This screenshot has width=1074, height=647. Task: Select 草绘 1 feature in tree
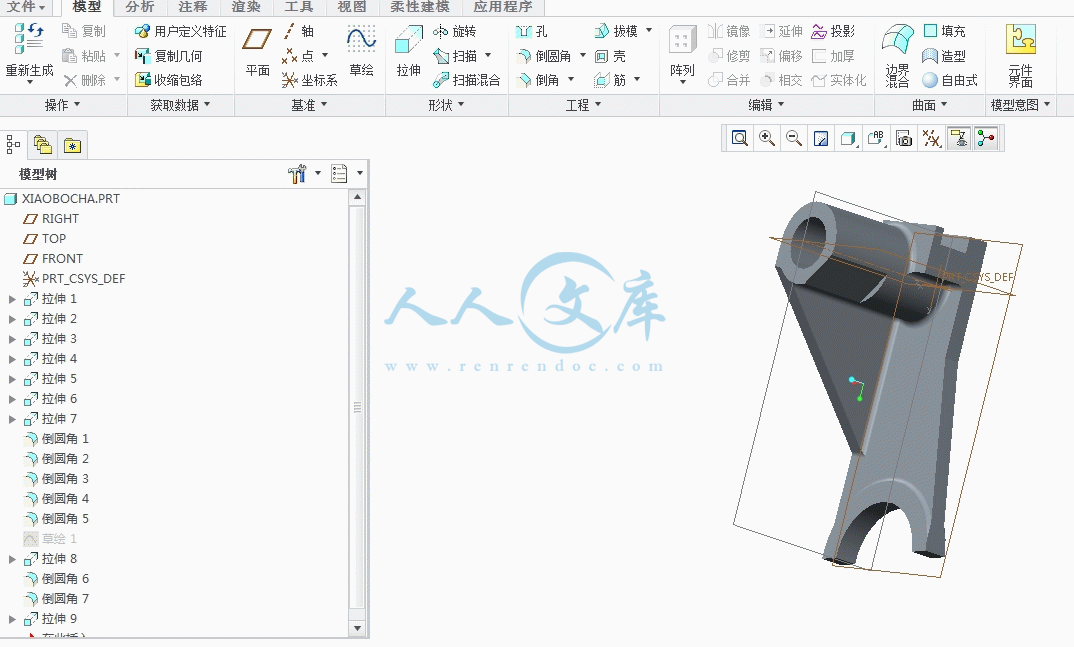[50, 539]
